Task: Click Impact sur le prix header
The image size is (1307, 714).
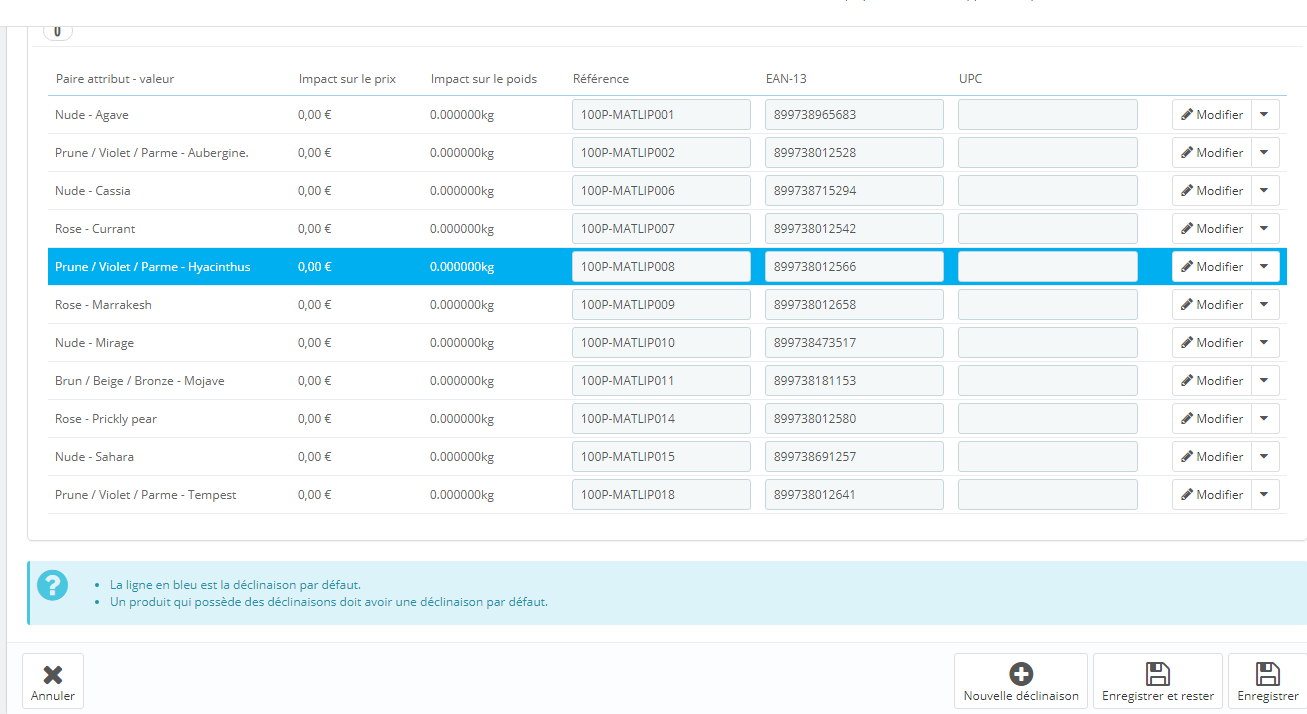Action: (347, 79)
